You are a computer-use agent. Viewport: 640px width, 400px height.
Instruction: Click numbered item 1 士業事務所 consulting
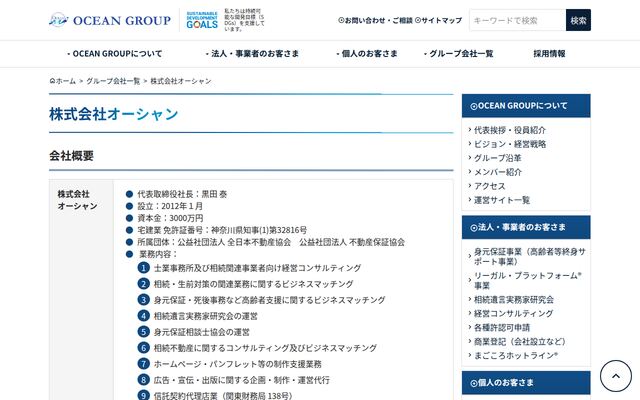click(x=257, y=268)
